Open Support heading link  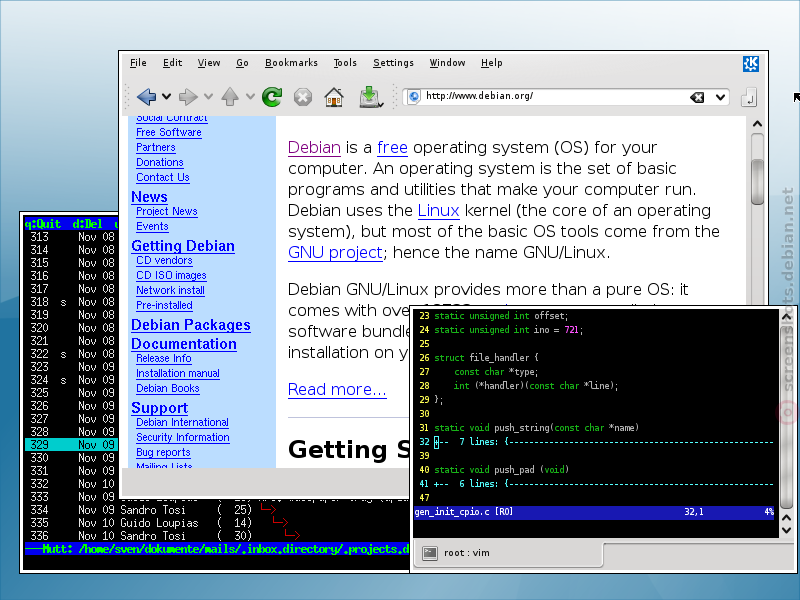[x=160, y=408]
